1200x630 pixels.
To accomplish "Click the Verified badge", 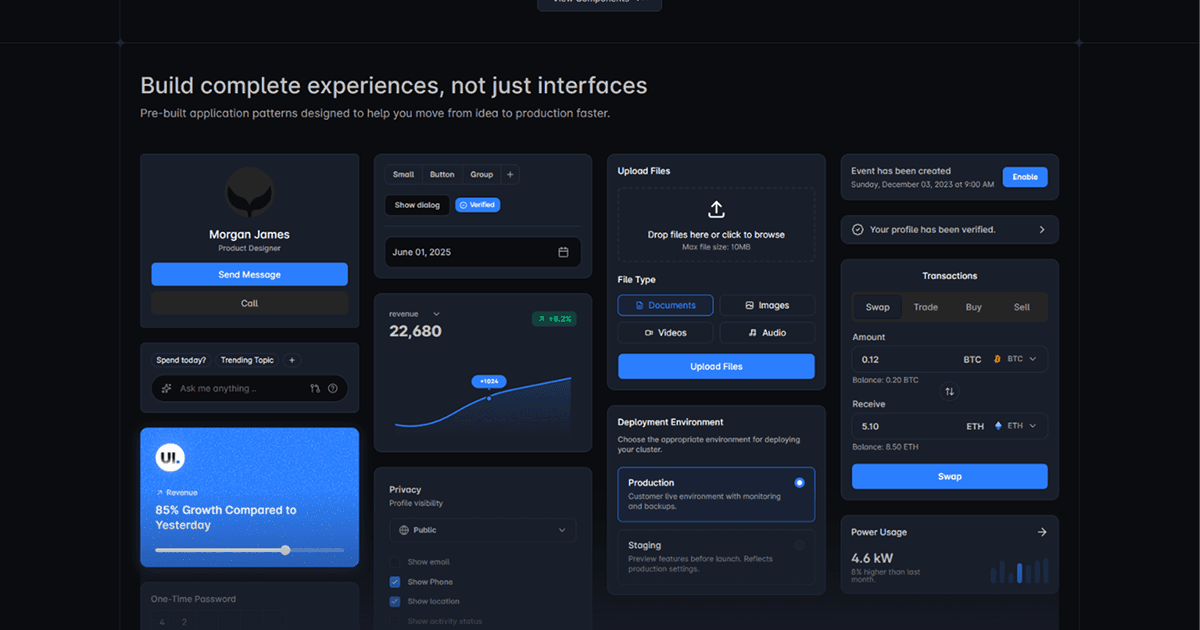I will tap(477, 205).
